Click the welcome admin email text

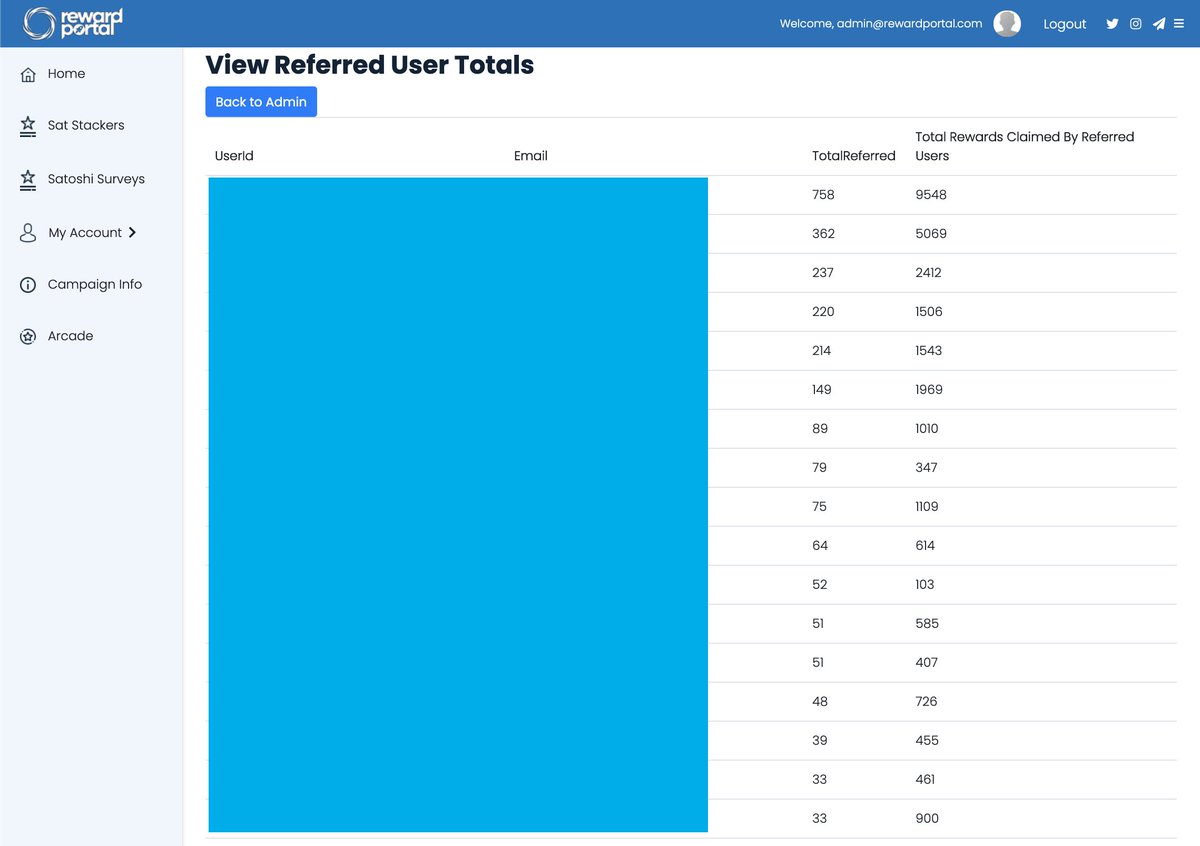click(x=881, y=24)
